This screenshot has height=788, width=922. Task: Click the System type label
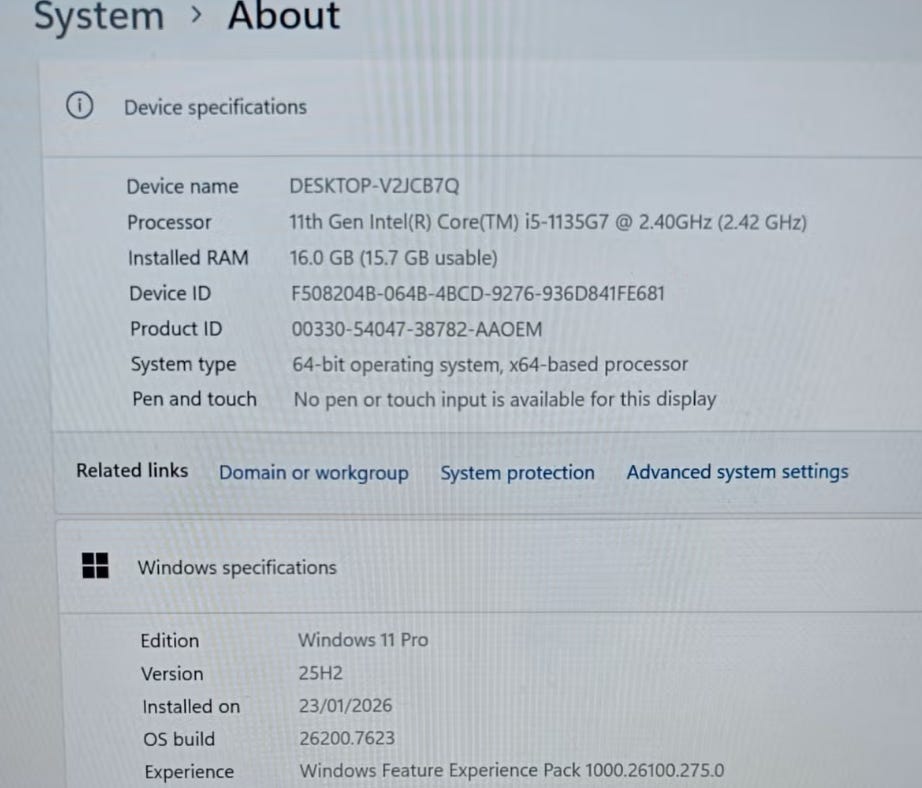coord(183,365)
